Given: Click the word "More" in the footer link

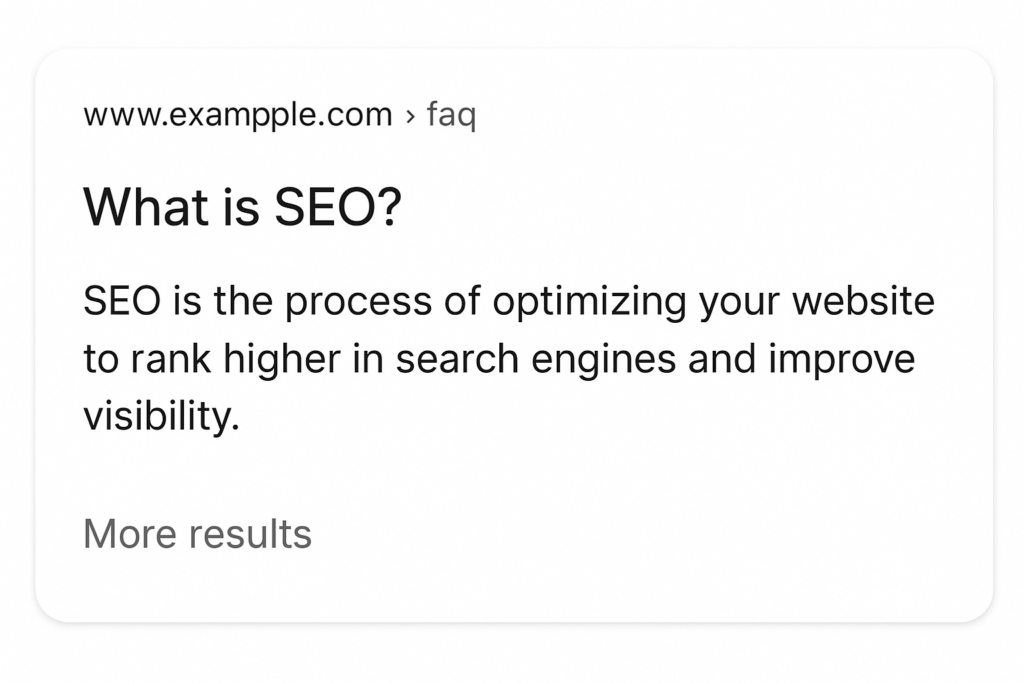Looking at the screenshot, I should [x=121, y=534].
